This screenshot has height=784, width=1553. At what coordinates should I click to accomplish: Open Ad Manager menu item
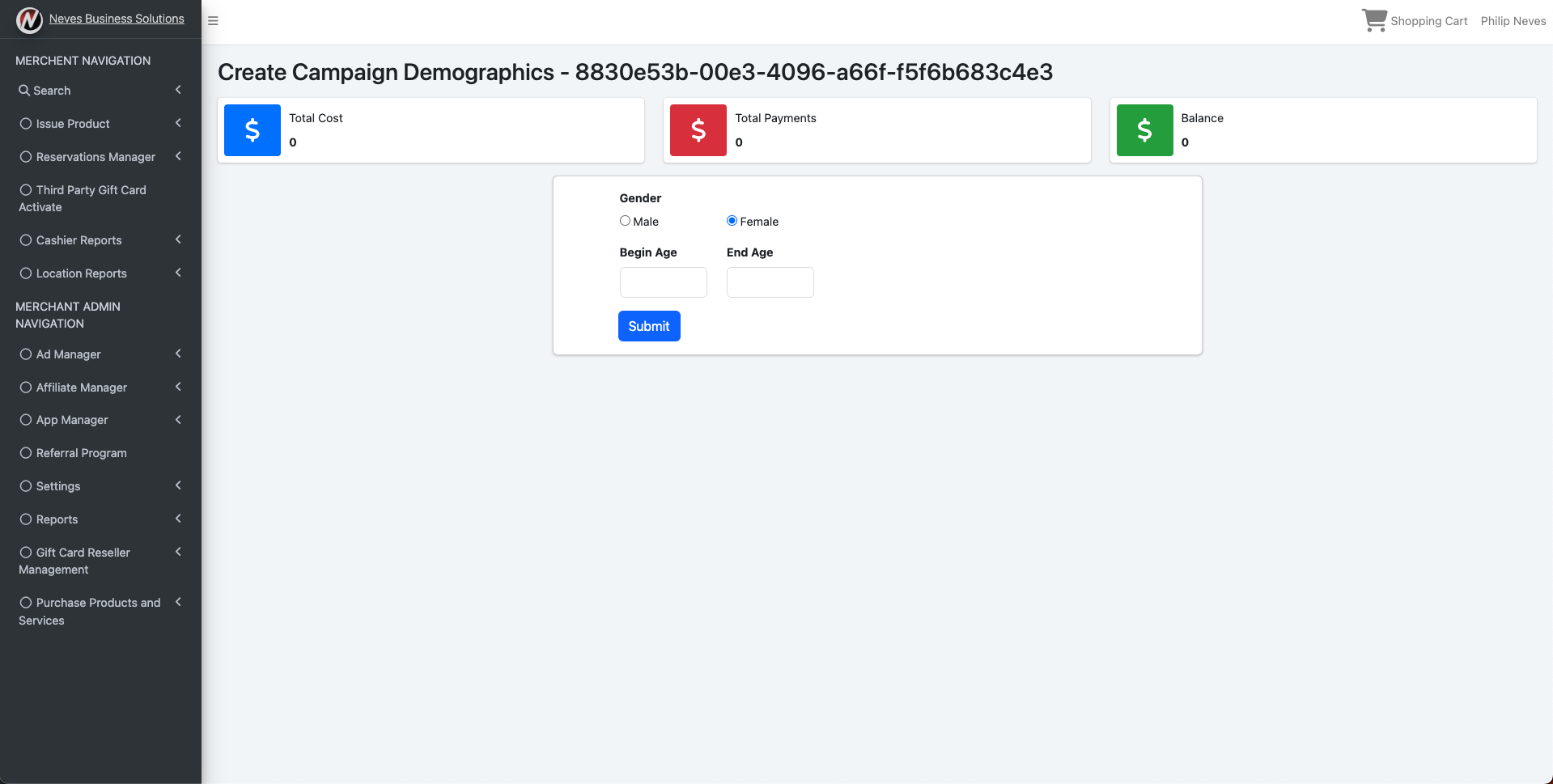click(x=100, y=354)
